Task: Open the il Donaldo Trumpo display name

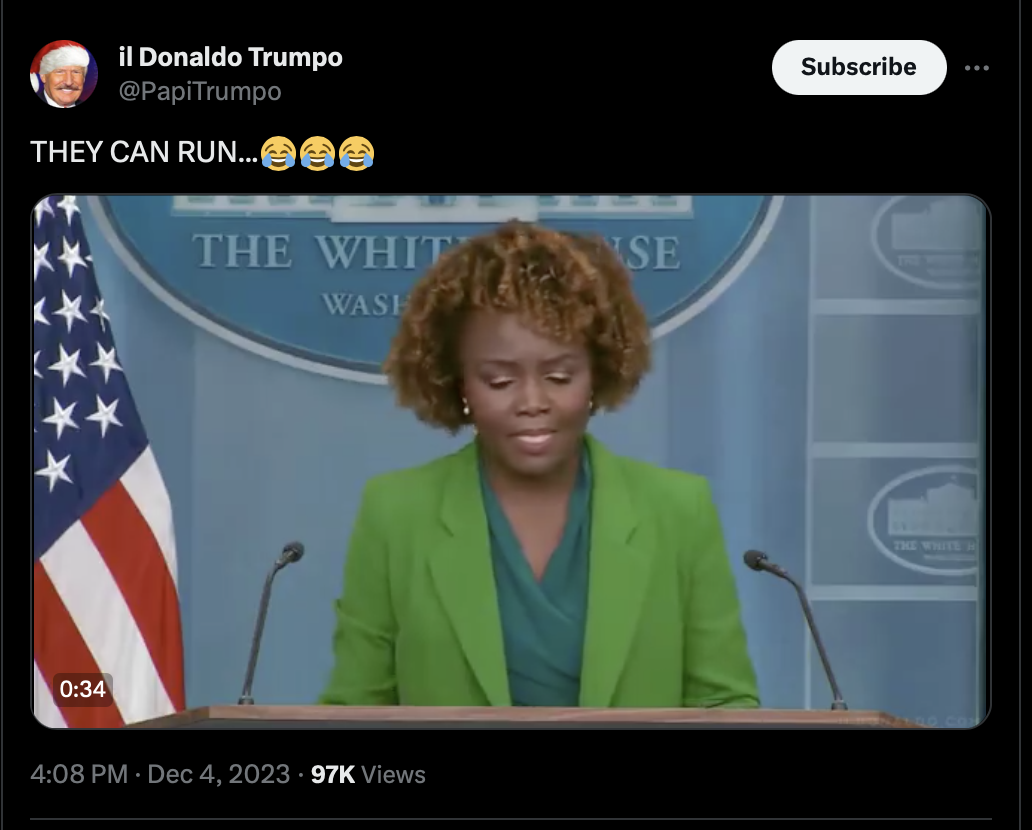Action: pyautogui.click(x=230, y=57)
